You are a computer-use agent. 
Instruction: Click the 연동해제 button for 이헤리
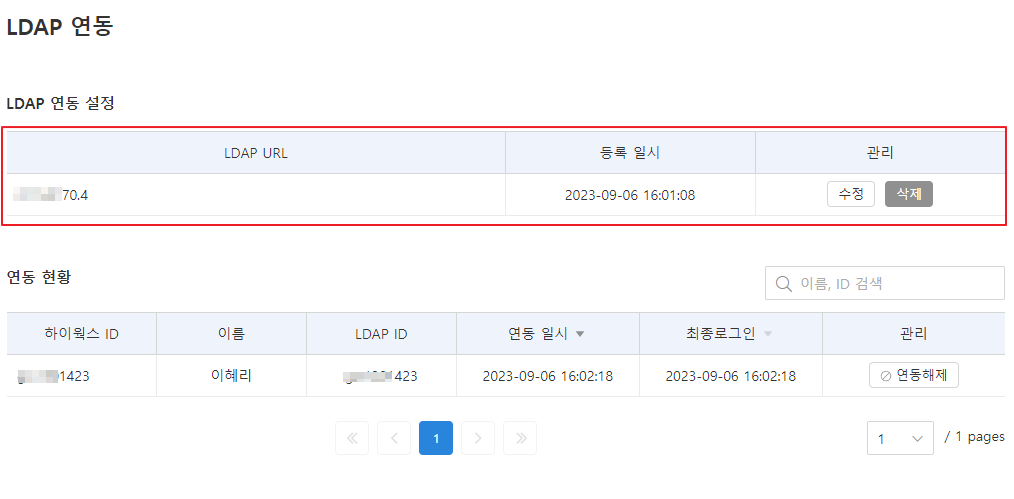[914, 376]
